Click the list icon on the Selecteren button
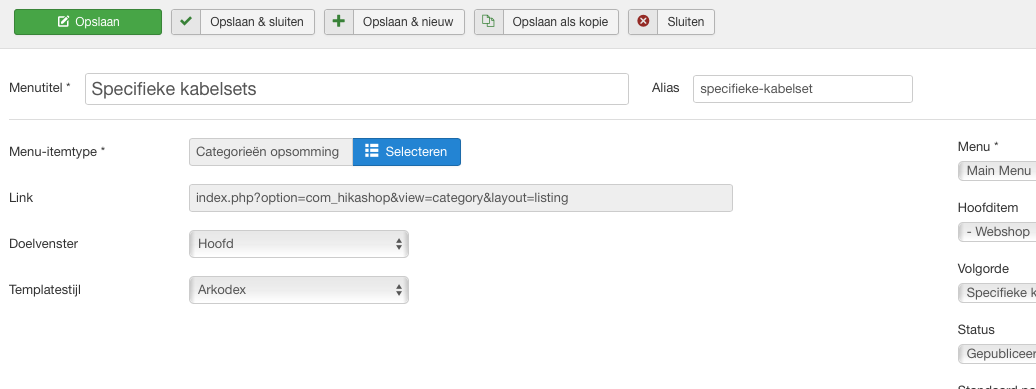This screenshot has height=389, width=1036. tap(371, 151)
